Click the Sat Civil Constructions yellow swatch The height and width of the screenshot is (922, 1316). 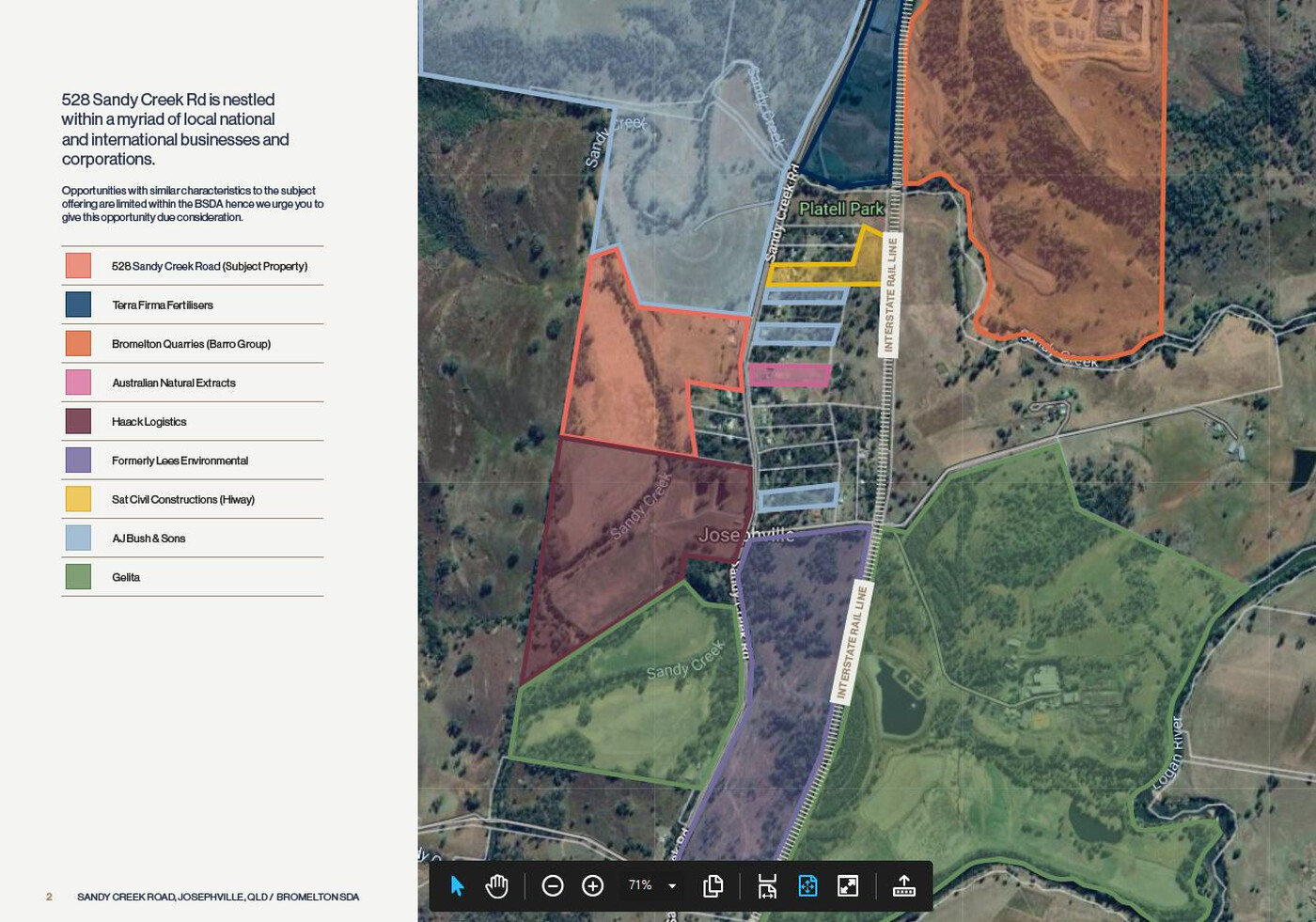tap(78, 499)
